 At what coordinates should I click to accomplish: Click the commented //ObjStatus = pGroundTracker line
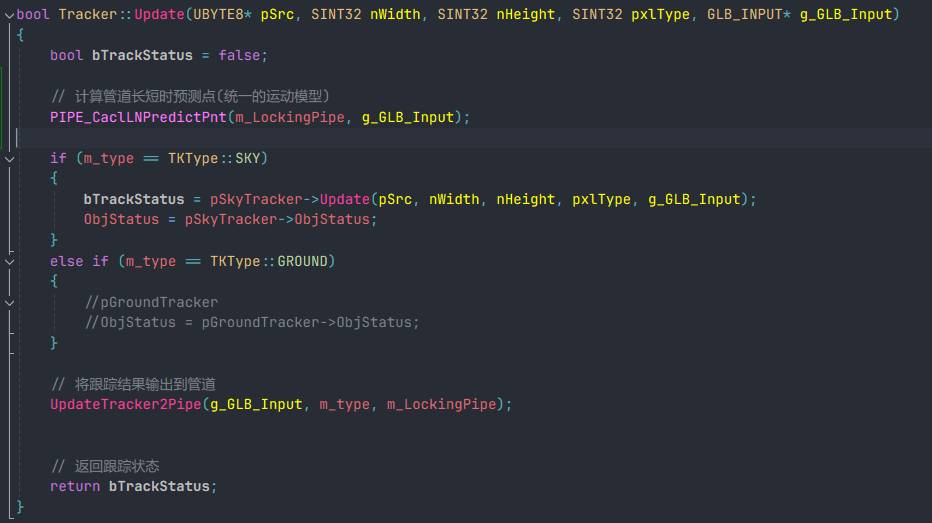(x=252, y=322)
